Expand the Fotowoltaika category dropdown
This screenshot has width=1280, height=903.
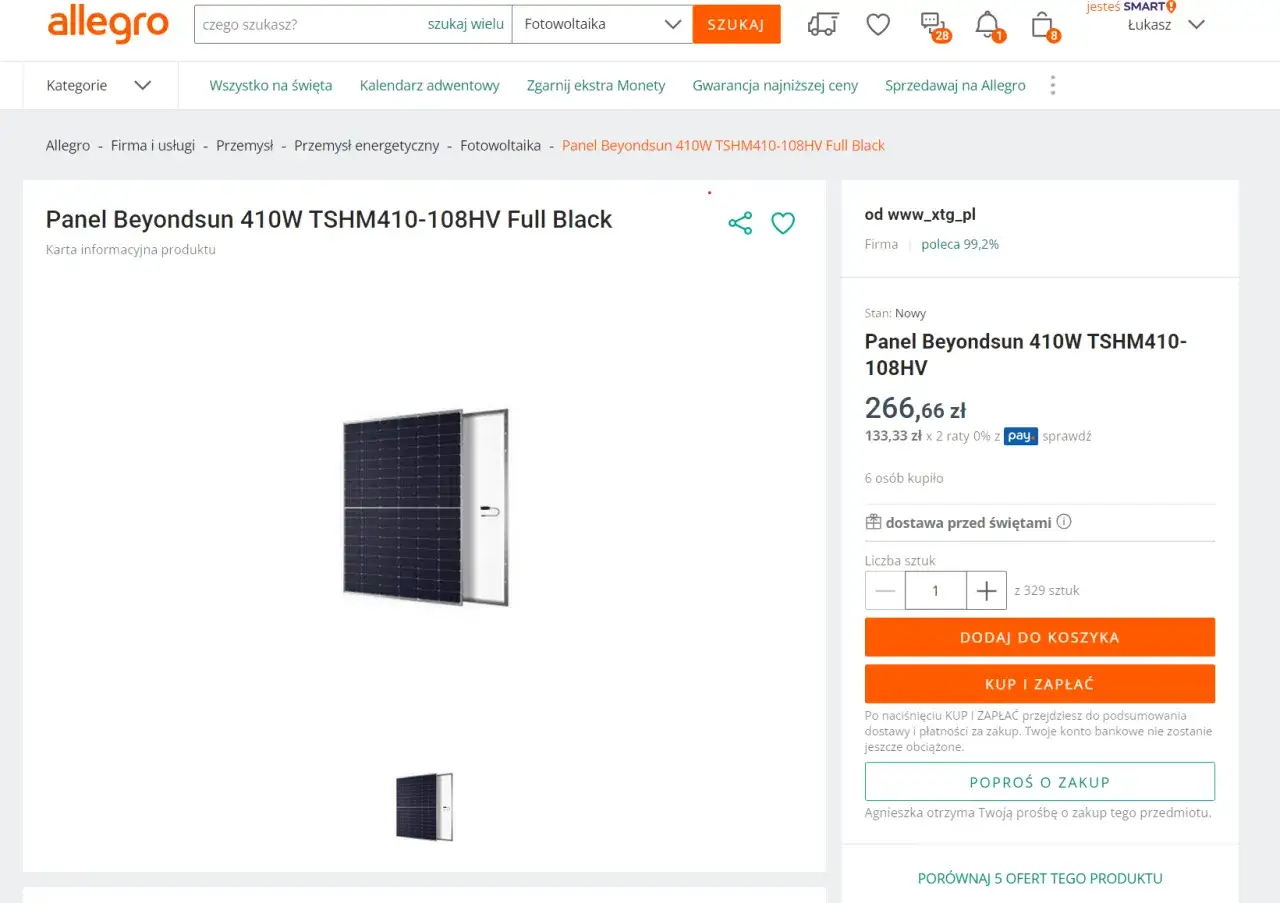673,24
